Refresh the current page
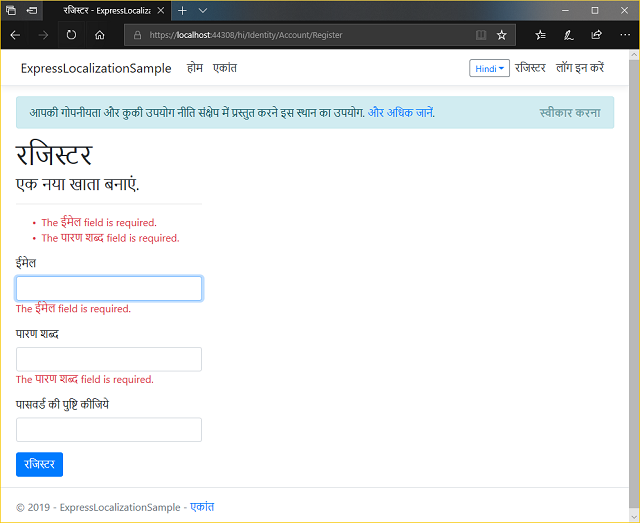Image resolution: width=640 pixels, height=523 pixels. point(71,34)
